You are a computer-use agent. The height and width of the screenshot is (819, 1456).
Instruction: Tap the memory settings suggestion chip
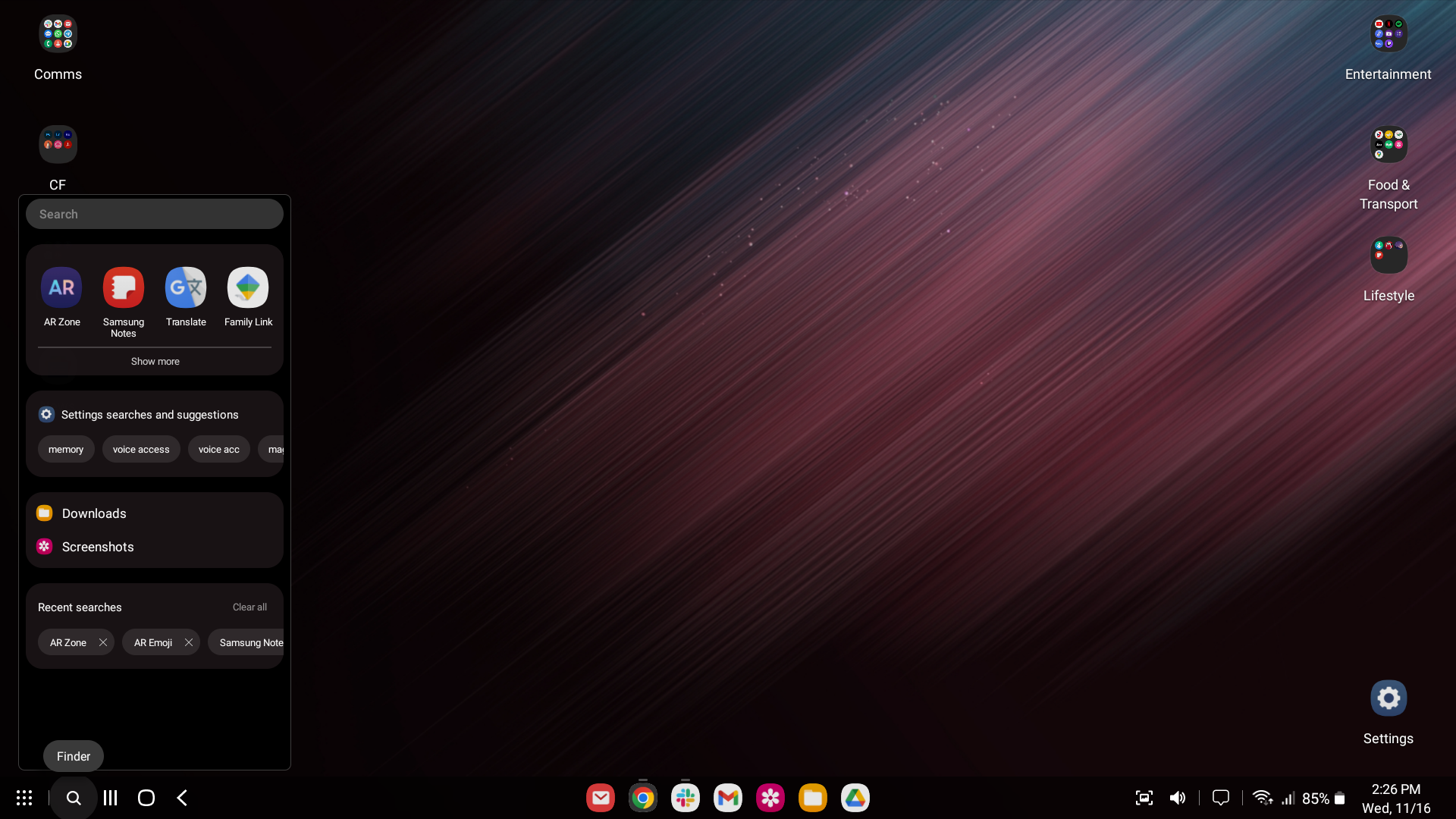point(66,449)
